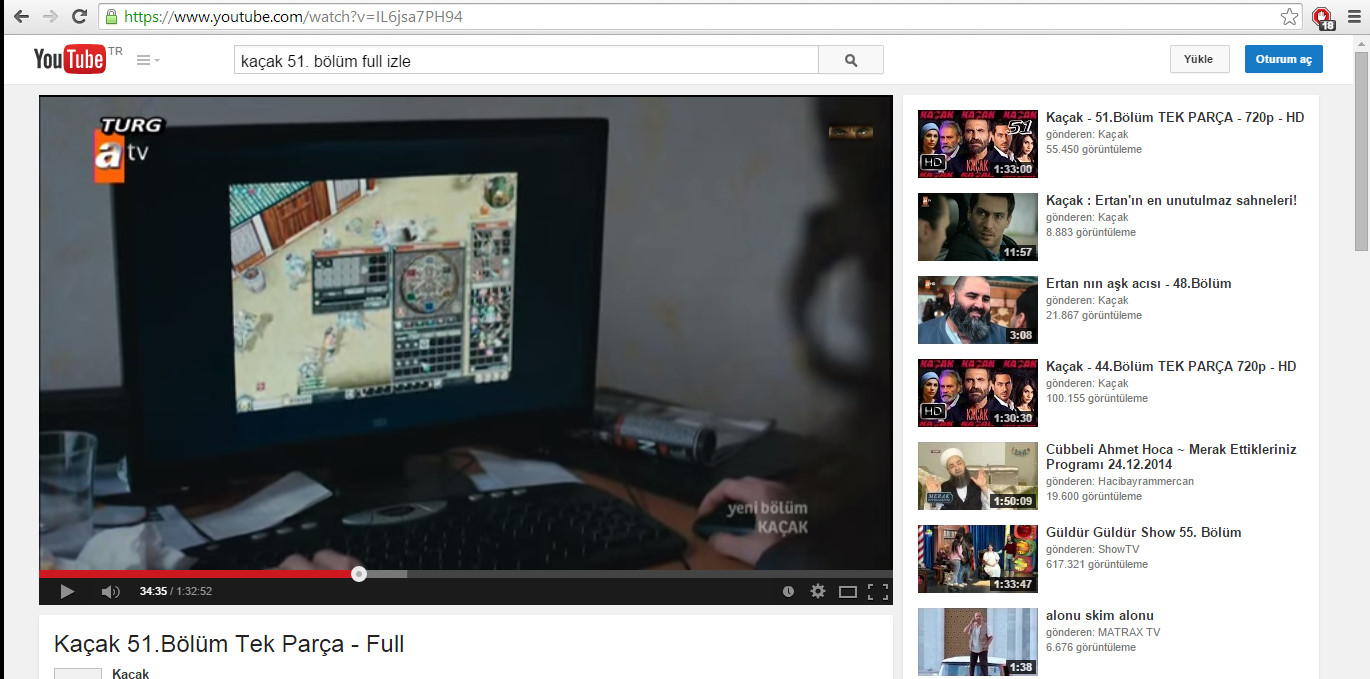Click the Oturum aç sign-in button
The image size is (1370, 679).
click(1284, 59)
